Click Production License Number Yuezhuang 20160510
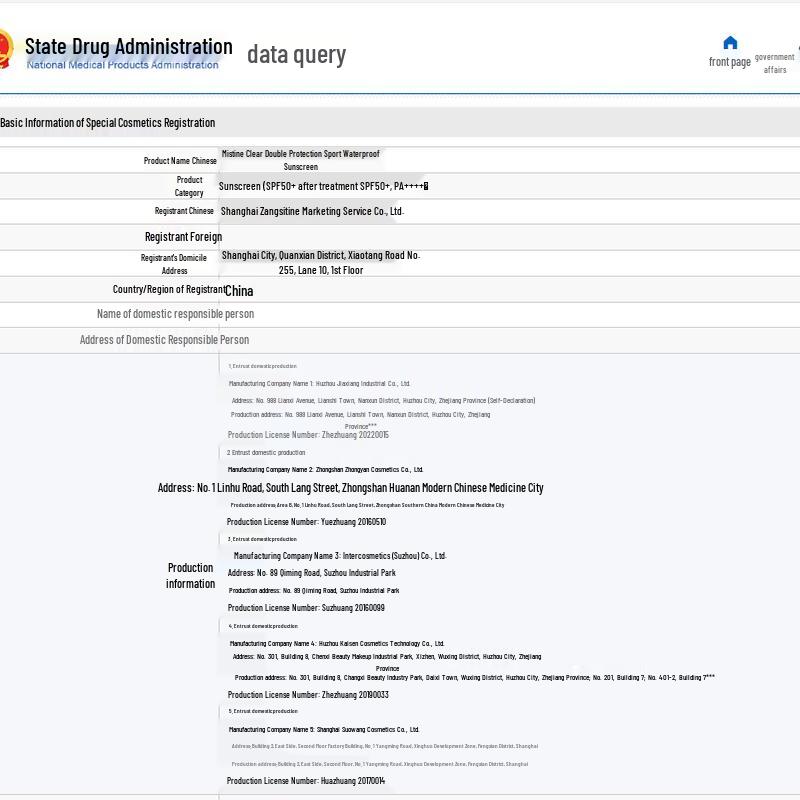 tap(306, 522)
